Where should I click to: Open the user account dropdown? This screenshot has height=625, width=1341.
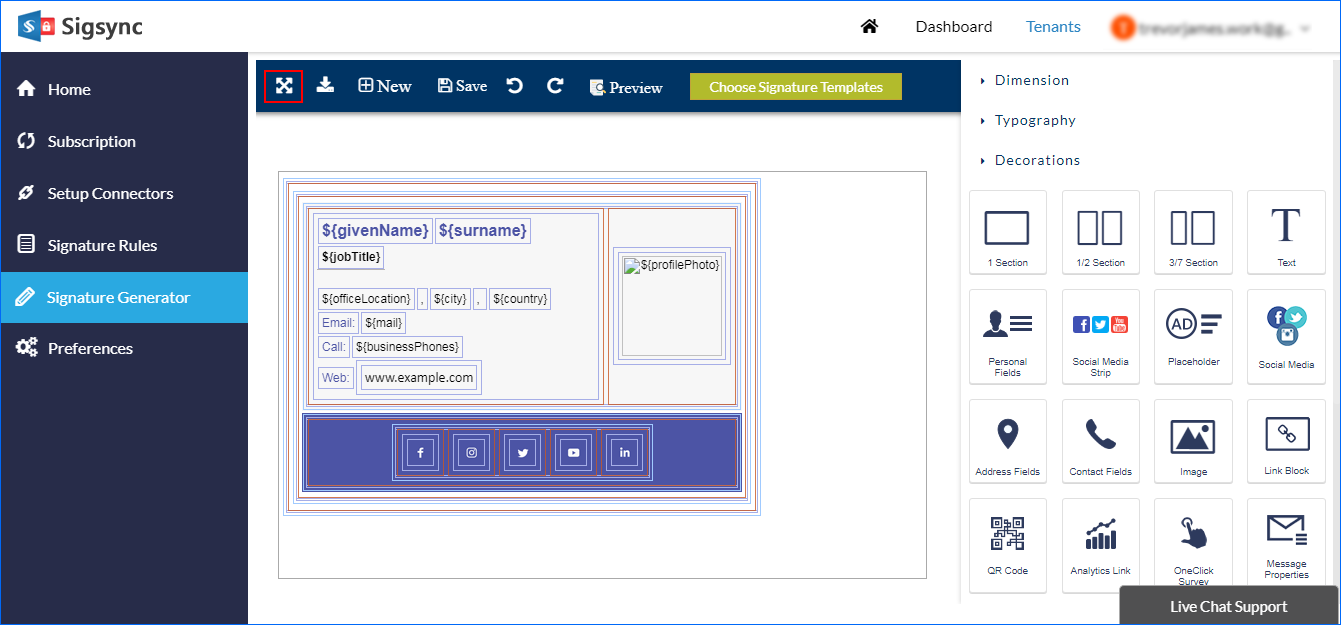[1212, 28]
